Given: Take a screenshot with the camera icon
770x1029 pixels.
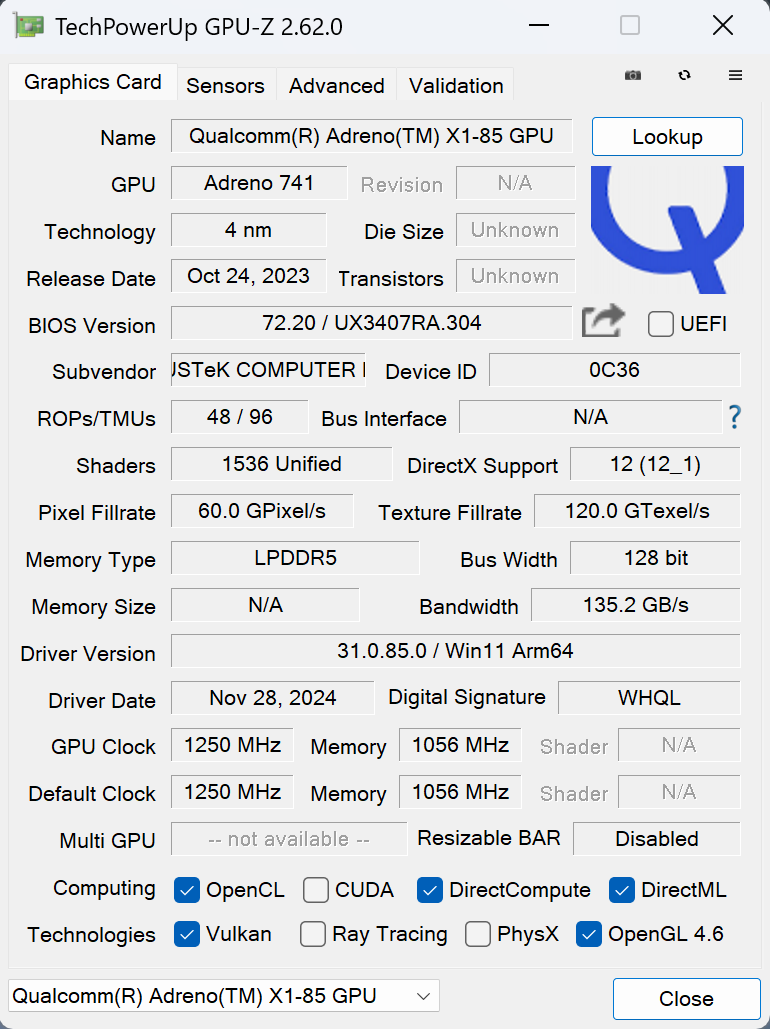Looking at the screenshot, I should click(633, 75).
